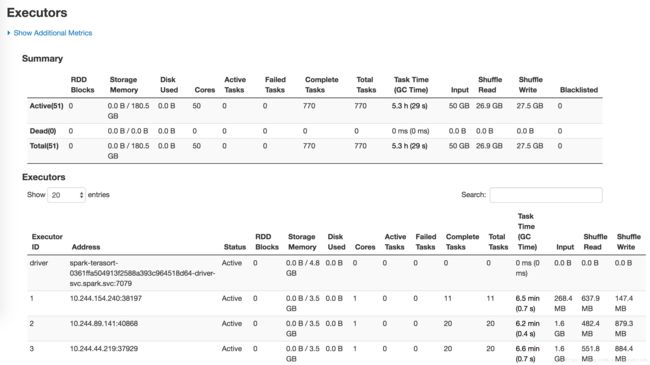Click the 147.4 MB shuffle write of executor 1
This screenshot has width=650, height=365.
point(624,304)
